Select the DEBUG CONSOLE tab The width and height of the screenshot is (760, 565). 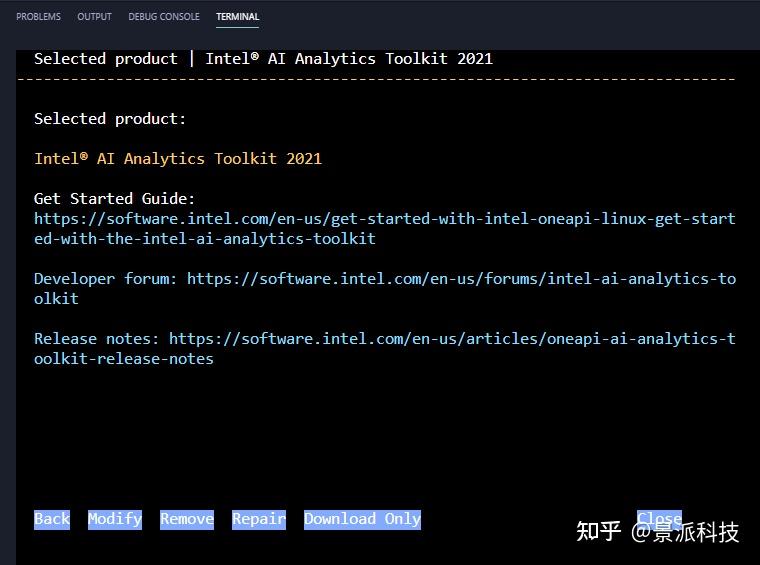pos(164,17)
